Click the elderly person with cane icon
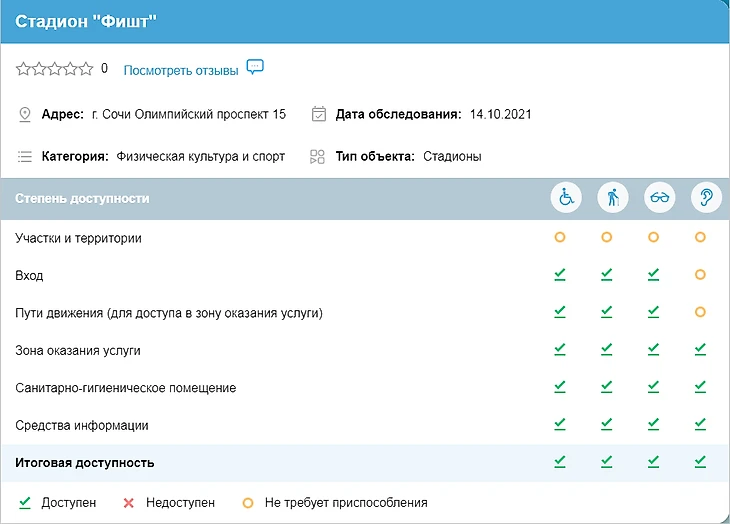Image resolution: width=730 pixels, height=524 pixels. (x=612, y=198)
